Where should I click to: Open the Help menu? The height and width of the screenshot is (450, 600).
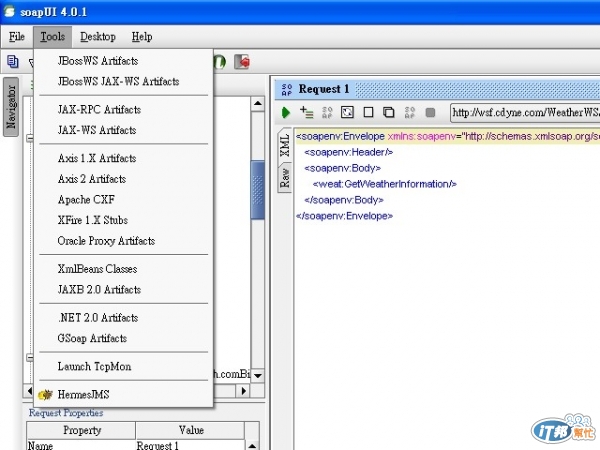[142, 37]
